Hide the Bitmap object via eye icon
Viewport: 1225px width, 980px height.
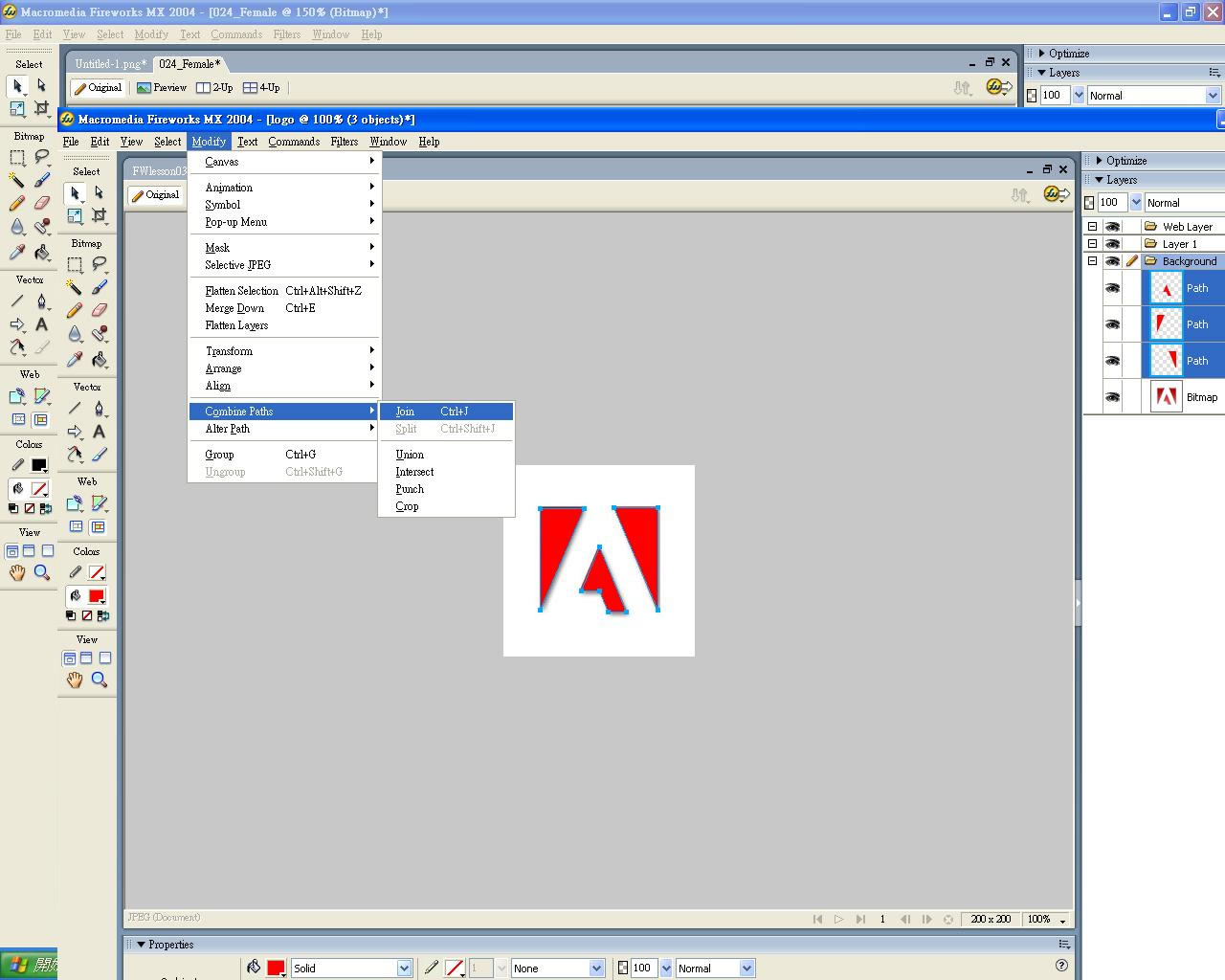click(x=1112, y=397)
